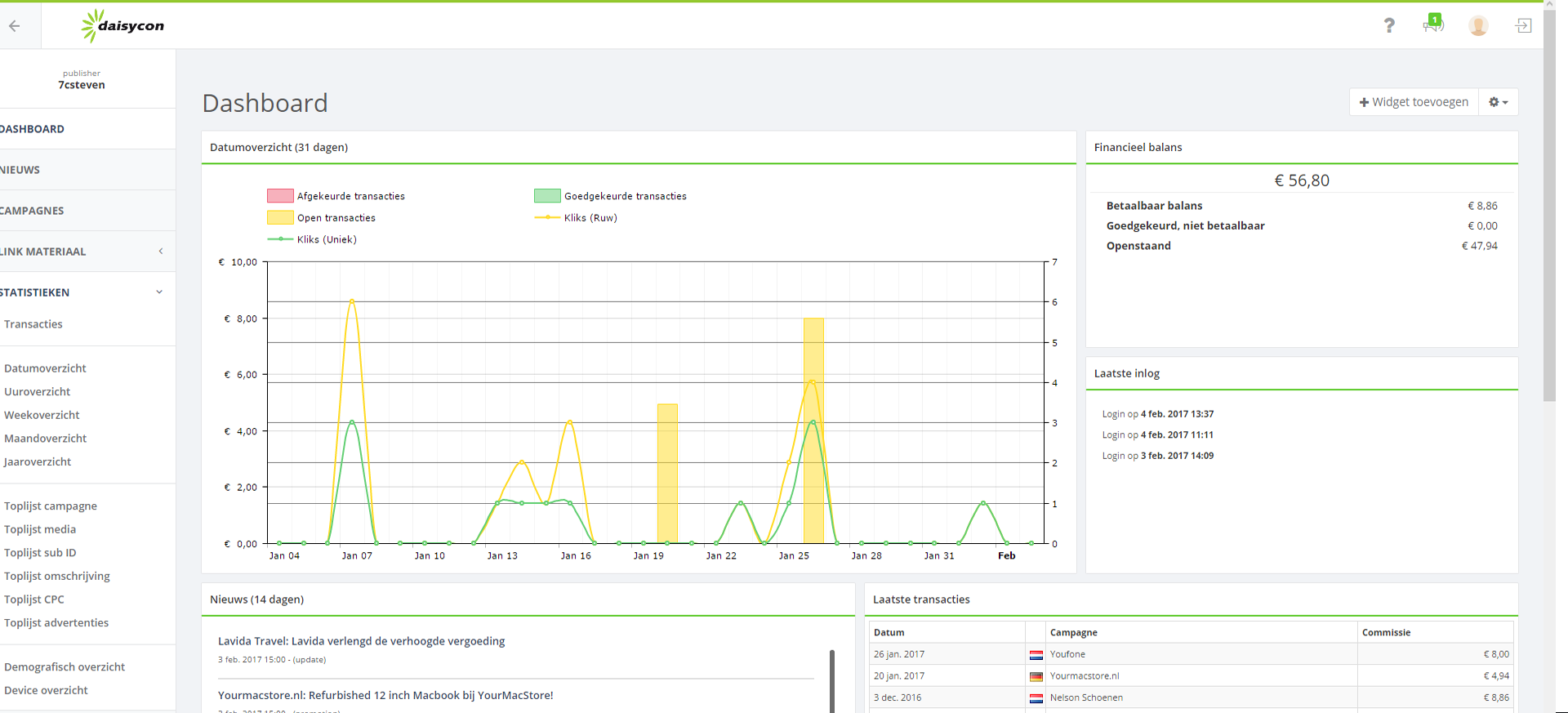Click the flag beside Nelson Schoenen

[1036, 698]
